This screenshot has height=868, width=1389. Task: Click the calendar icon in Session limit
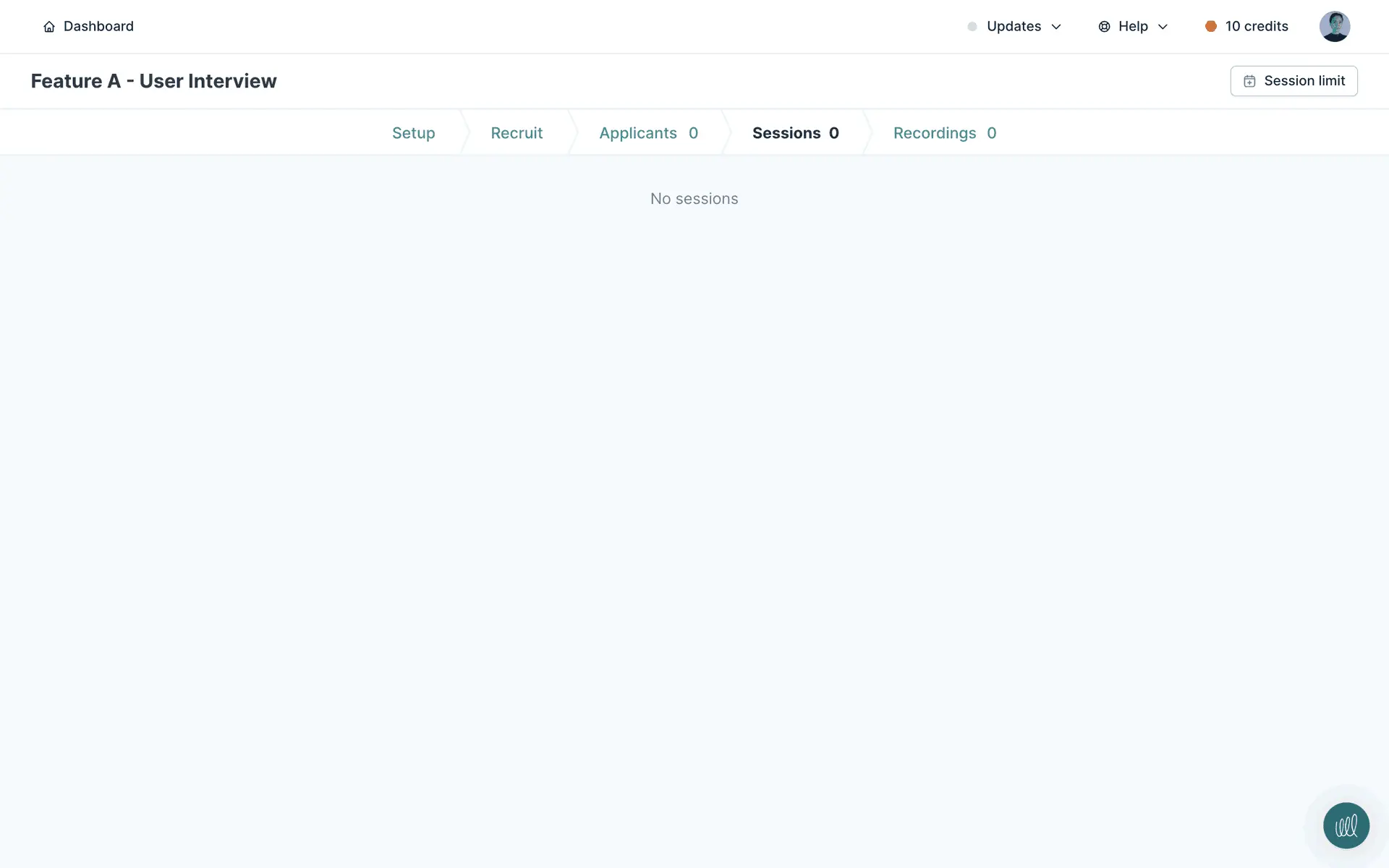[x=1249, y=81]
